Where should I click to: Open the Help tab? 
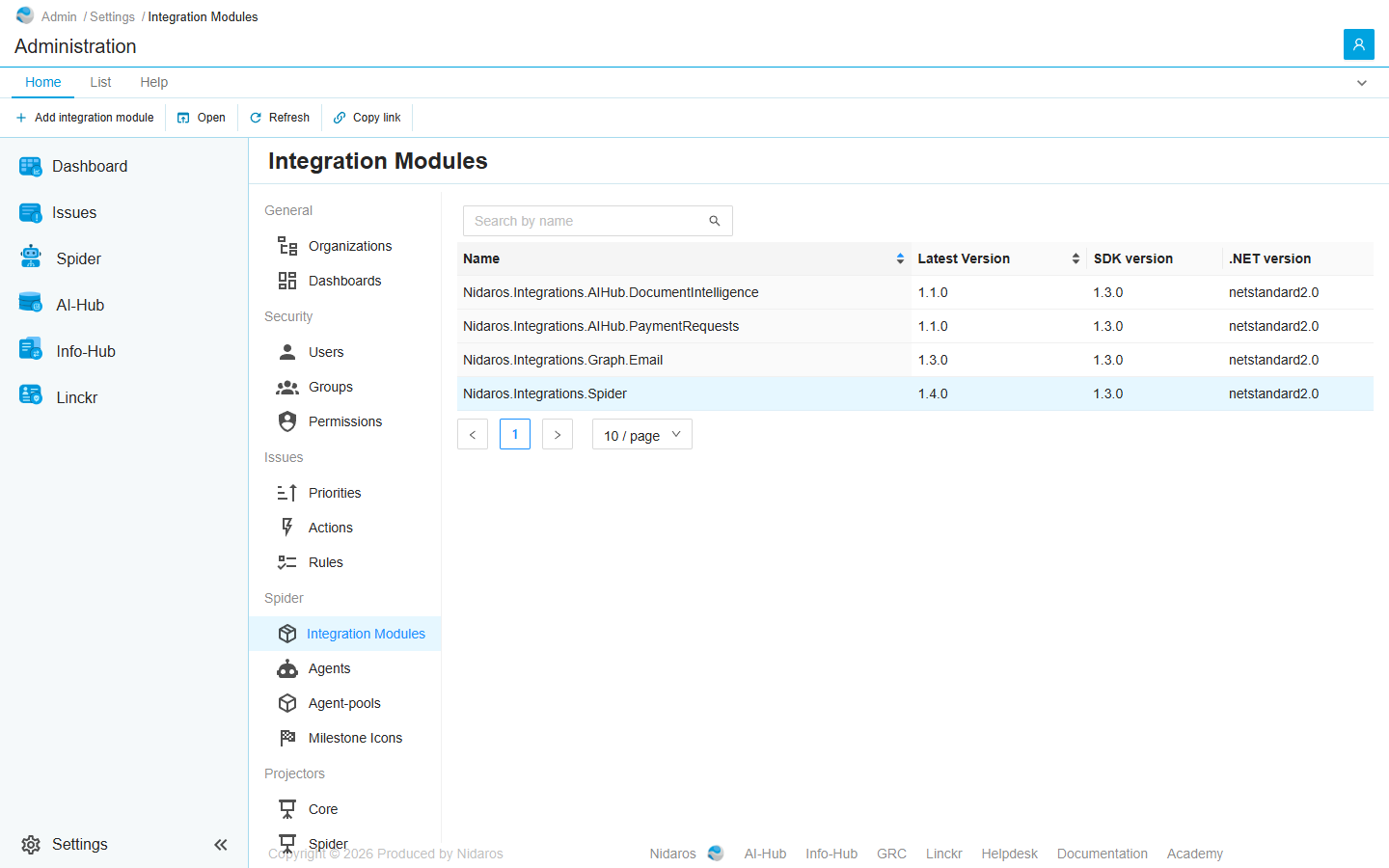point(153,82)
